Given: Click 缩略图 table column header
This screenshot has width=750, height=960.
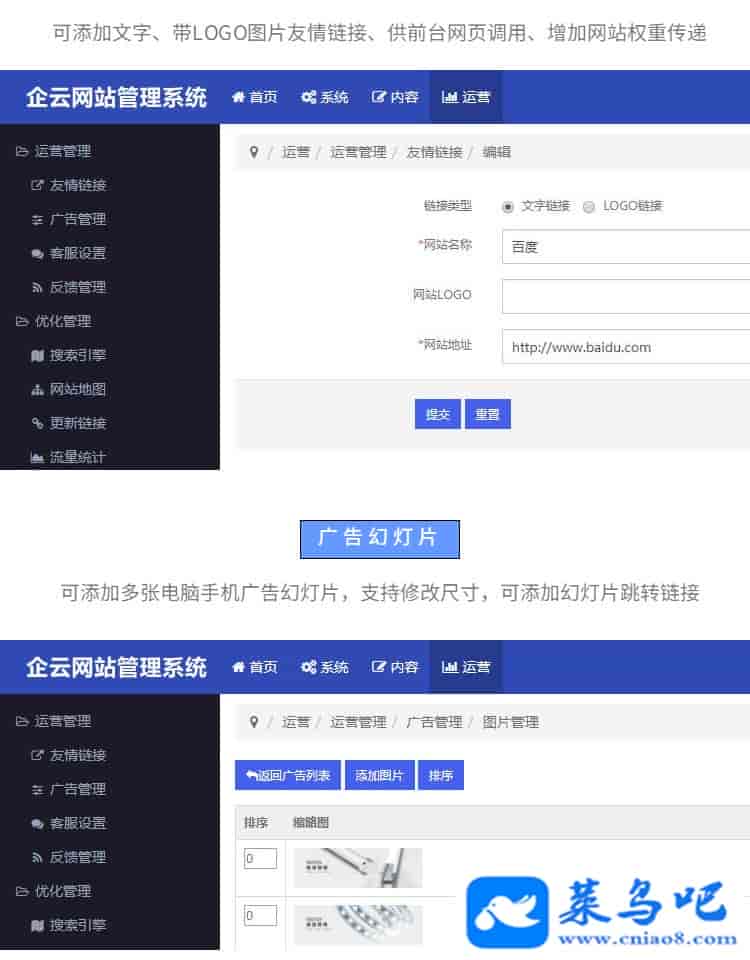Looking at the screenshot, I should [x=311, y=822].
